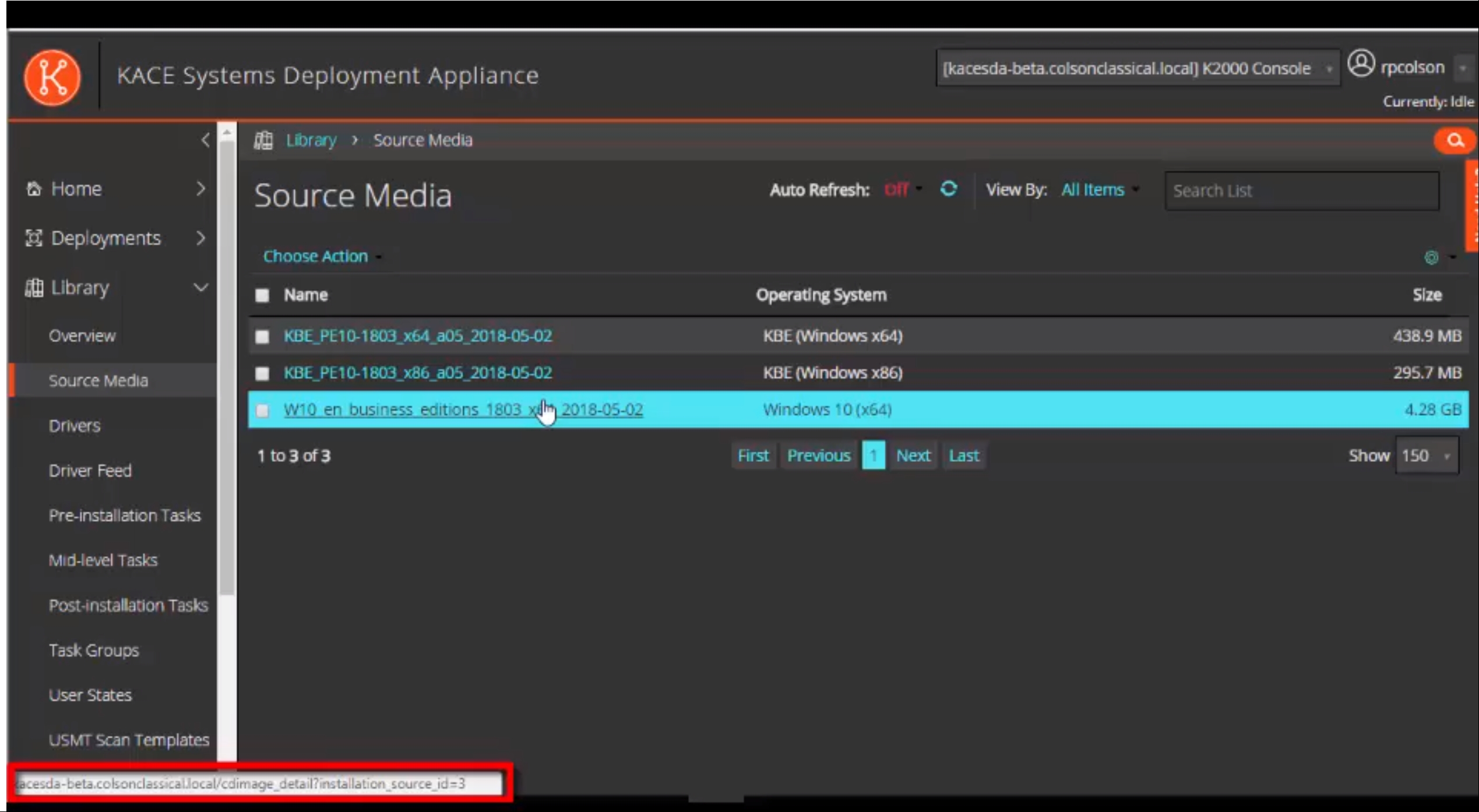1479x812 pixels.
Task: Click the Windows 10 (x64) cell
Action: pos(827,410)
